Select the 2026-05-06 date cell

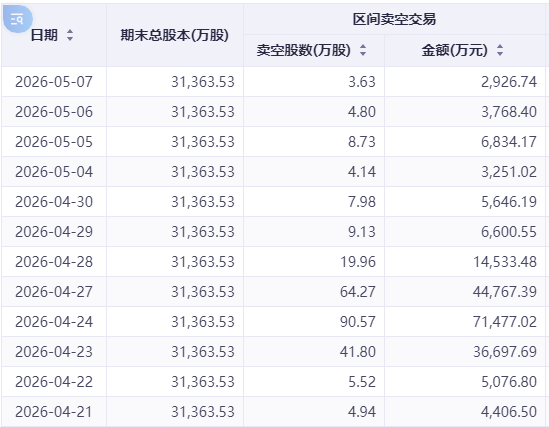[54, 112]
